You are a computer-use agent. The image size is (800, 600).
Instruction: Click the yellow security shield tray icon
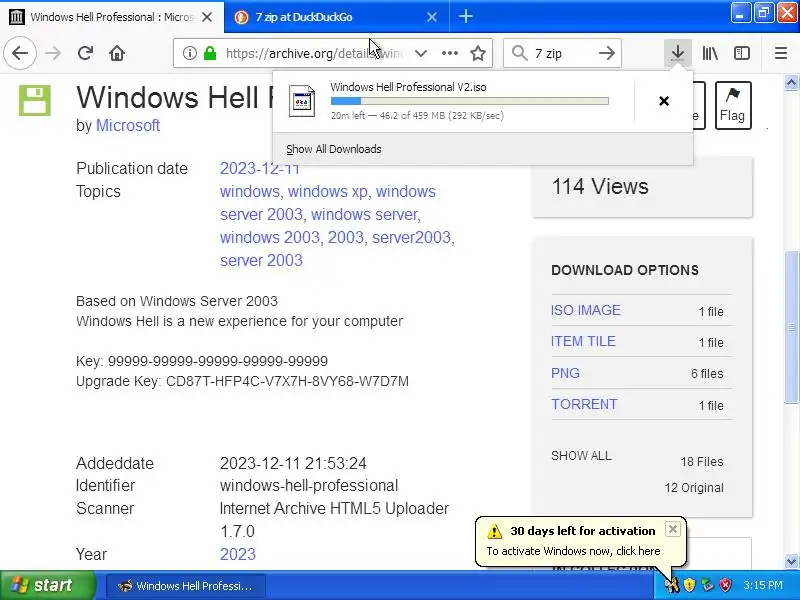coord(689,585)
